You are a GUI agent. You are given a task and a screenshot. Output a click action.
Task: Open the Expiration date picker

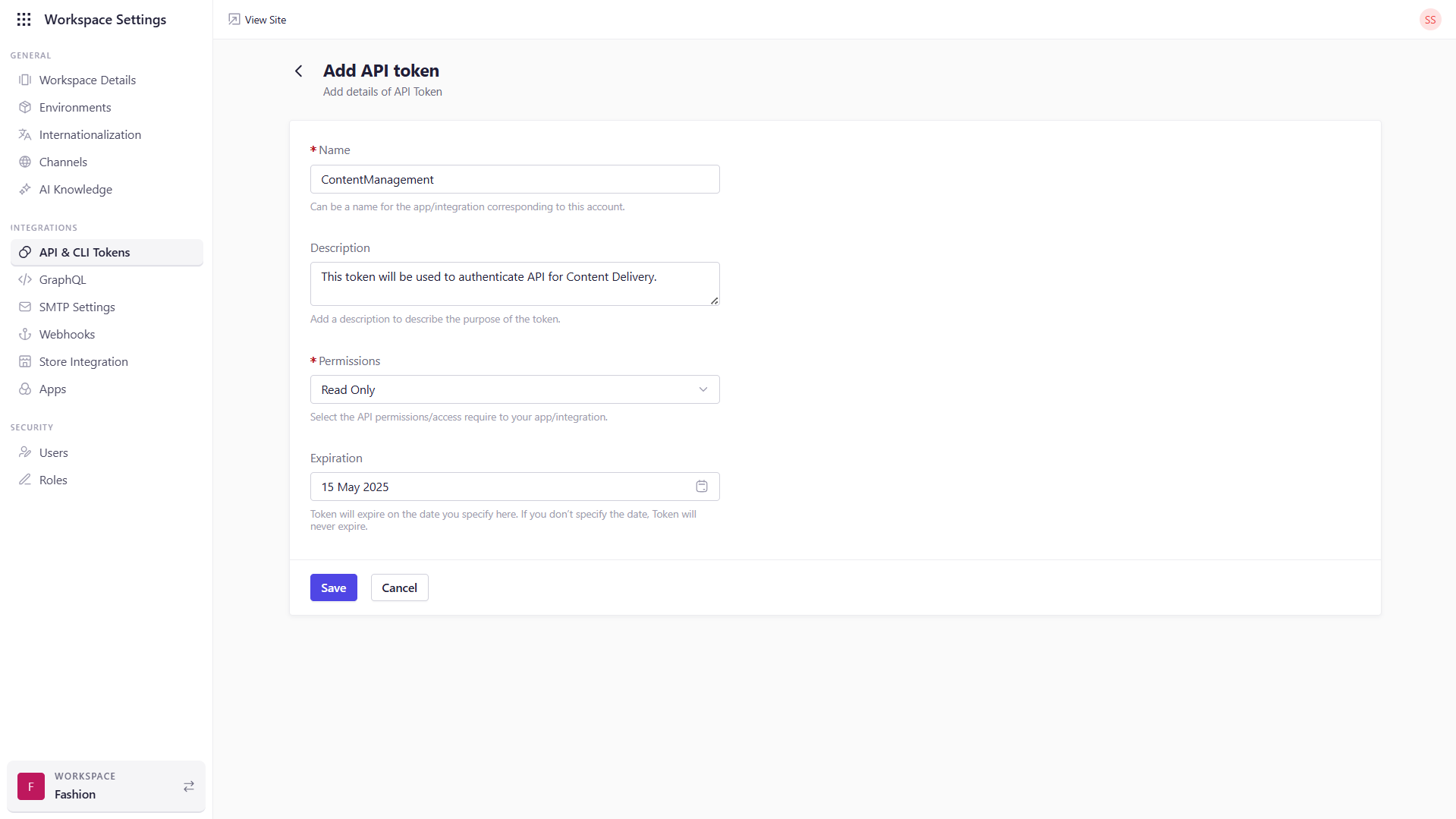[x=514, y=486]
